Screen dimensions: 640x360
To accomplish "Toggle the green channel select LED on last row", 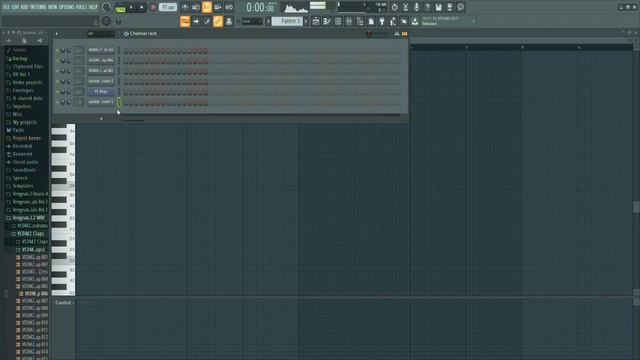I will click(x=119, y=102).
